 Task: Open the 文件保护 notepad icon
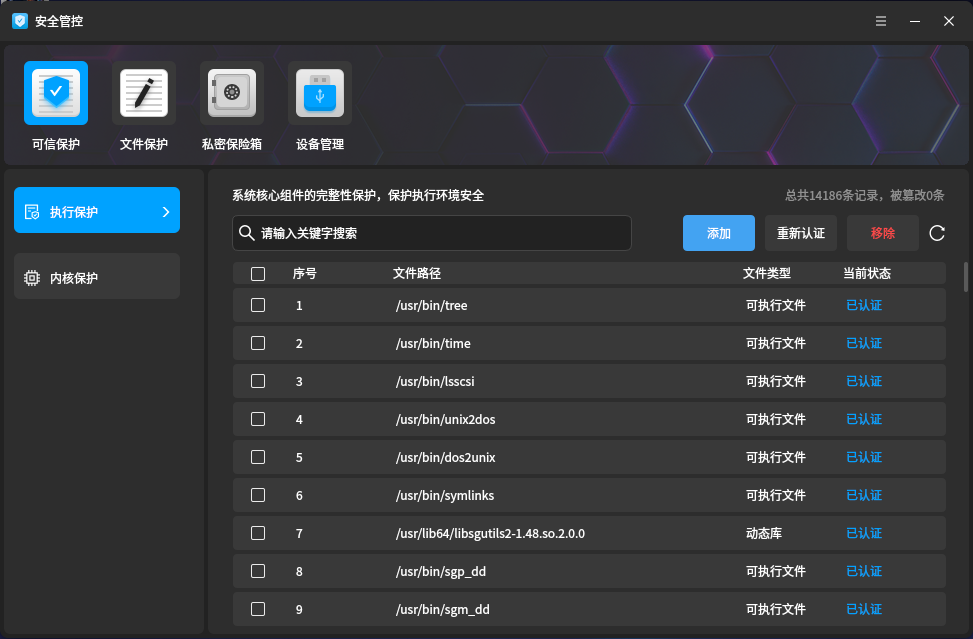[144, 93]
